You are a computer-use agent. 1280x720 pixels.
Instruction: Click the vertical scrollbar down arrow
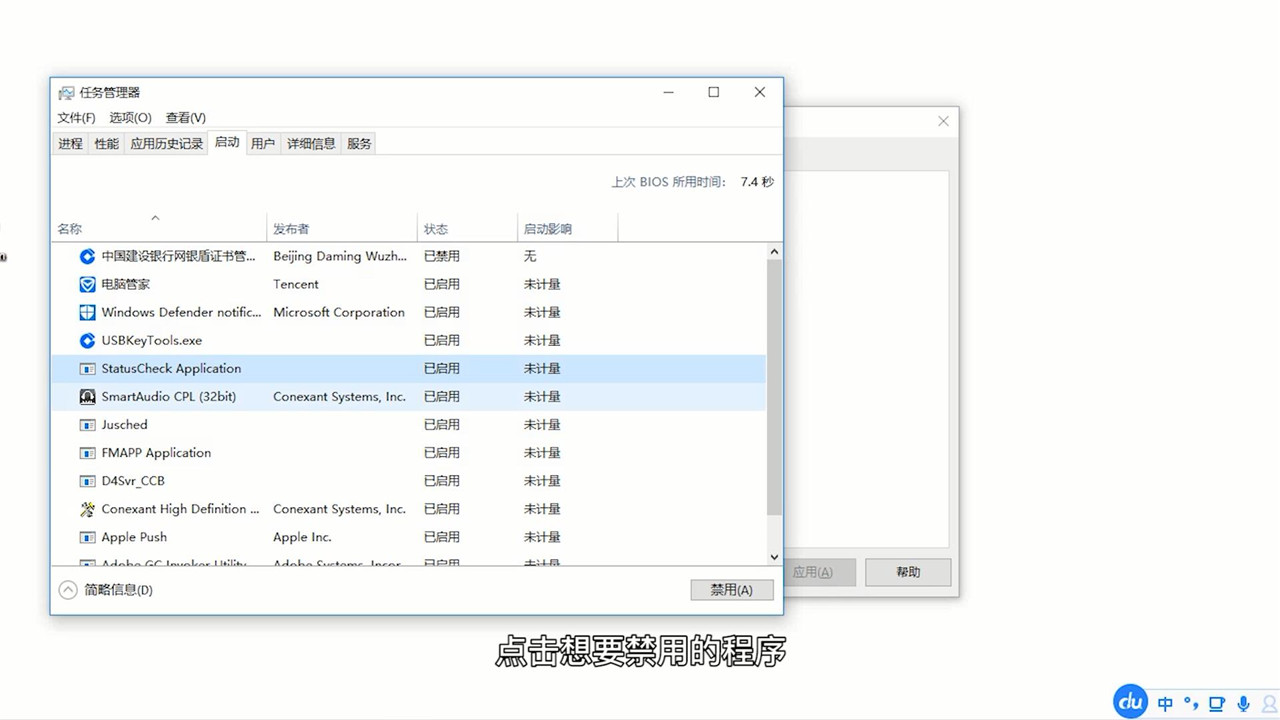point(774,557)
